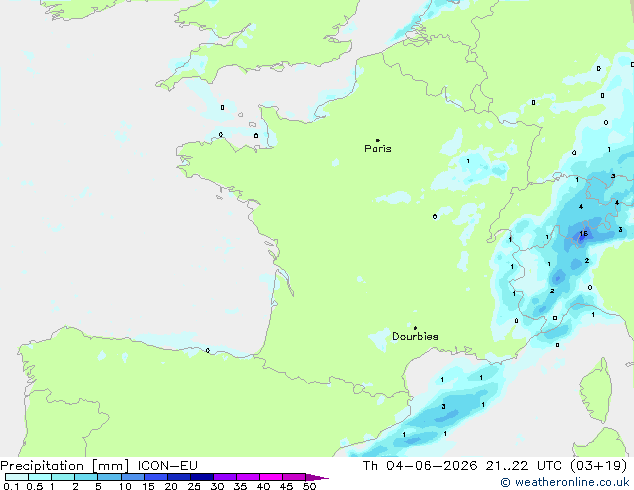Screen dimensions: 634x490
Task: Click the legend label '0.1'
Action: 11,486
